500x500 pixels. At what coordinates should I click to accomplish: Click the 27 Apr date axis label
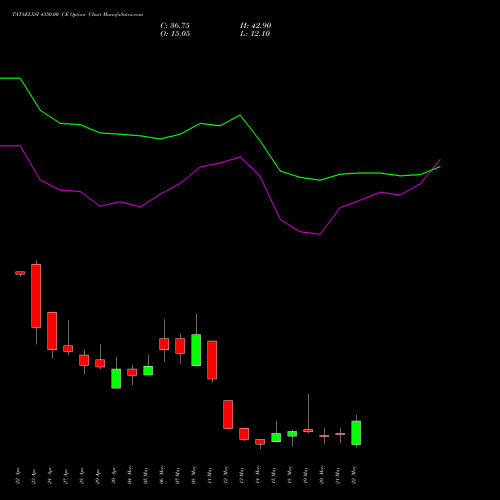[66, 476]
